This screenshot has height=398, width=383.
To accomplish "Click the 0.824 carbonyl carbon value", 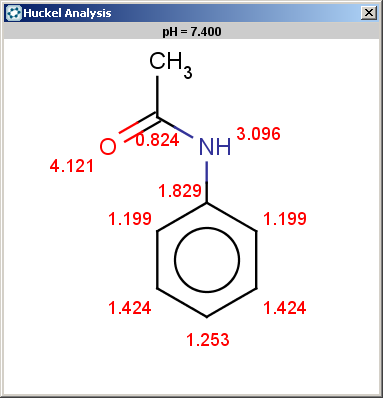I will [158, 140].
